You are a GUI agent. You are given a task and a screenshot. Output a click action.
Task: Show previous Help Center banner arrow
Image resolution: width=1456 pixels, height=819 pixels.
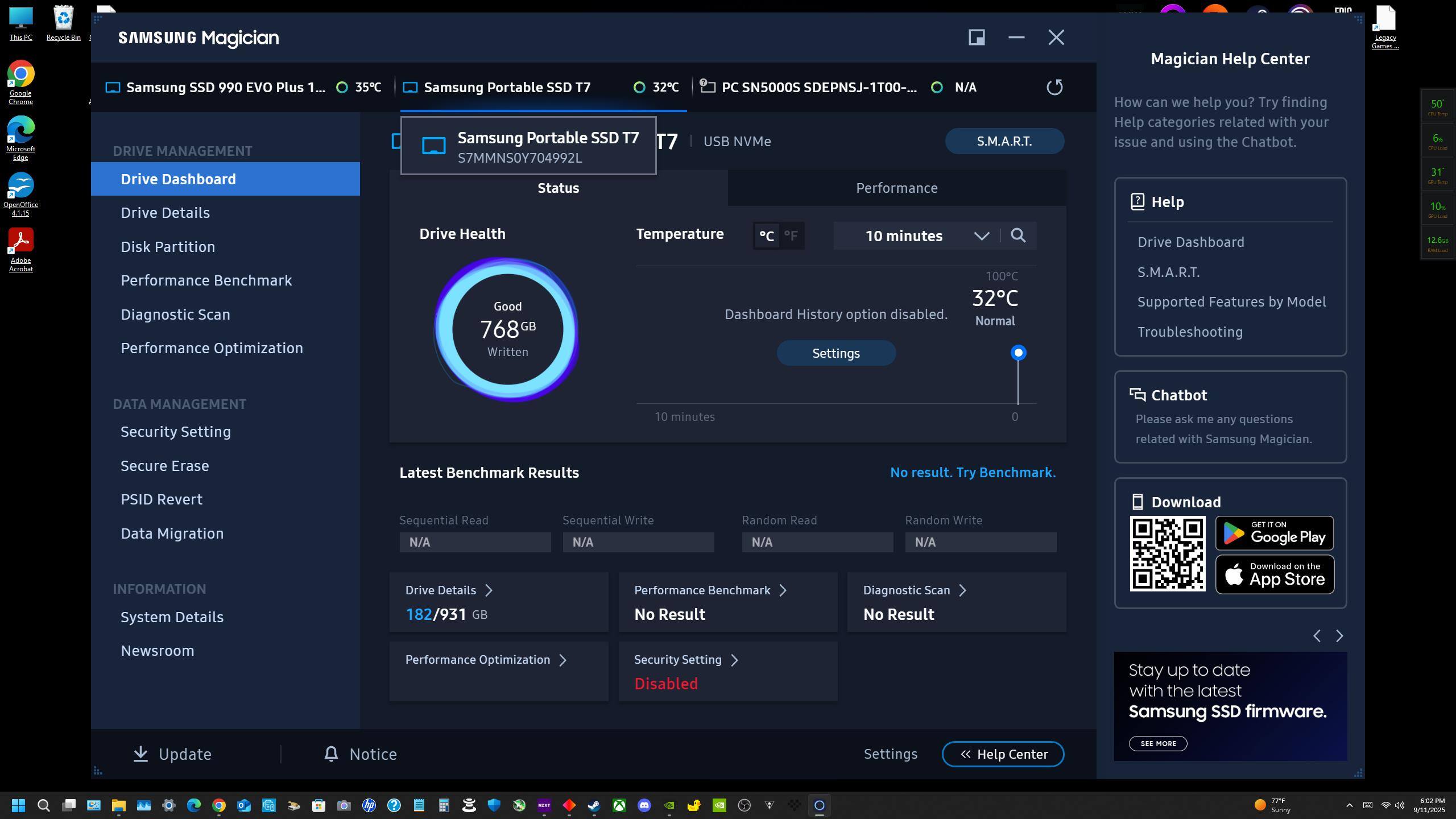click(x=1317, y=636)
